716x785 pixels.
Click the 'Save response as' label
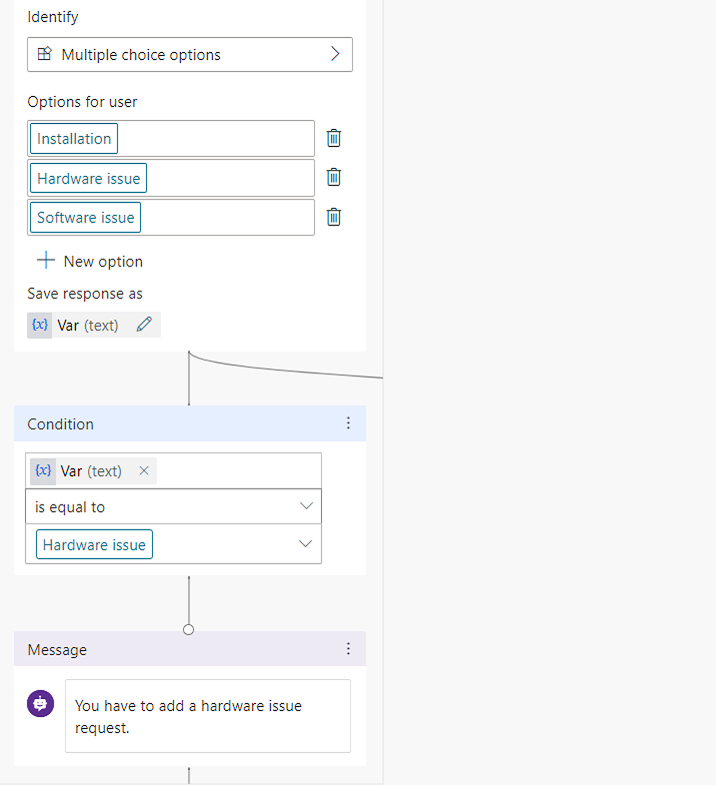pyautogui.click(x=85, y=294)
